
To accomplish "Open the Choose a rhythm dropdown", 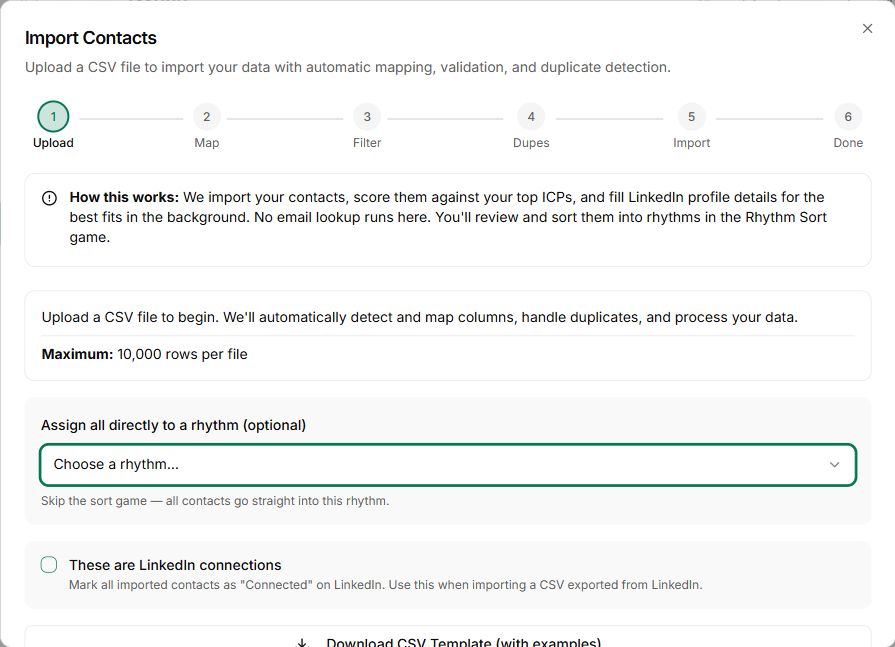I will coord(448,464).
